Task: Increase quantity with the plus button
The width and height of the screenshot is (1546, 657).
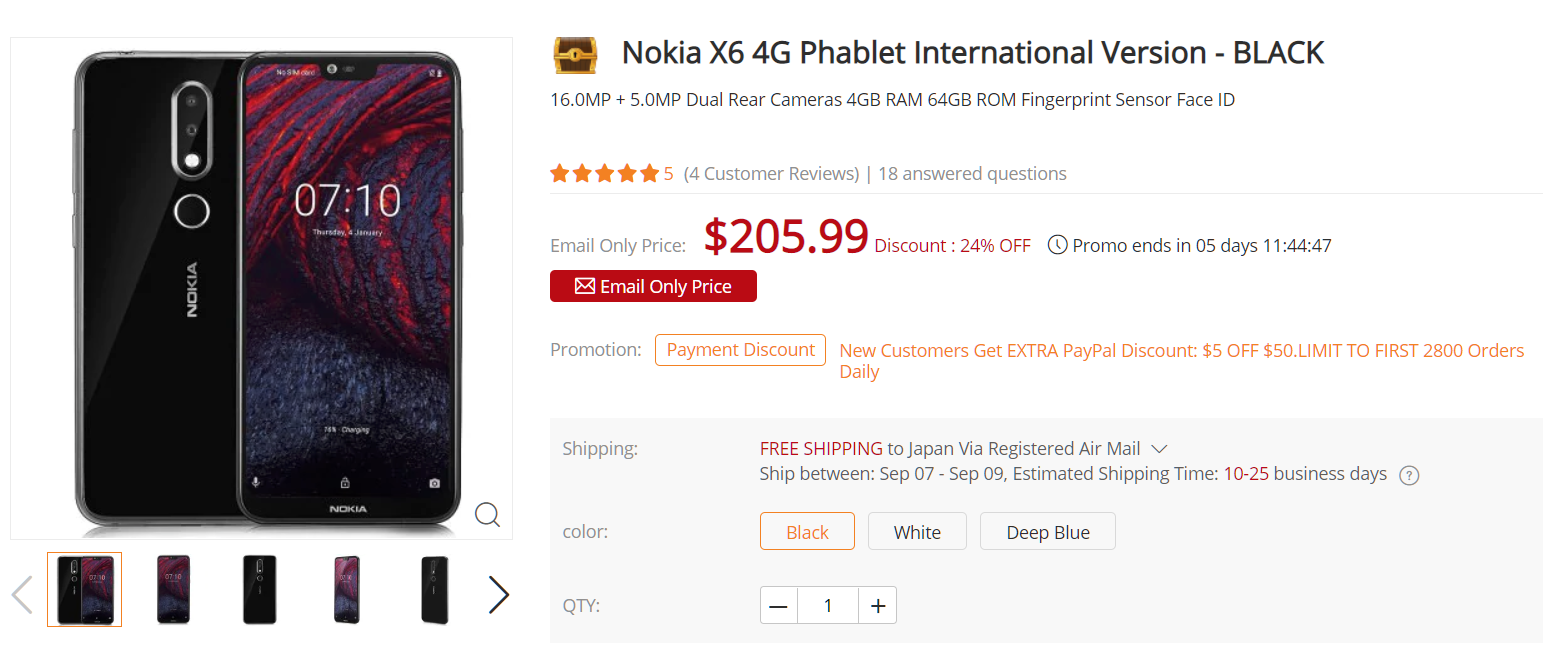Action: click(878, 606)
